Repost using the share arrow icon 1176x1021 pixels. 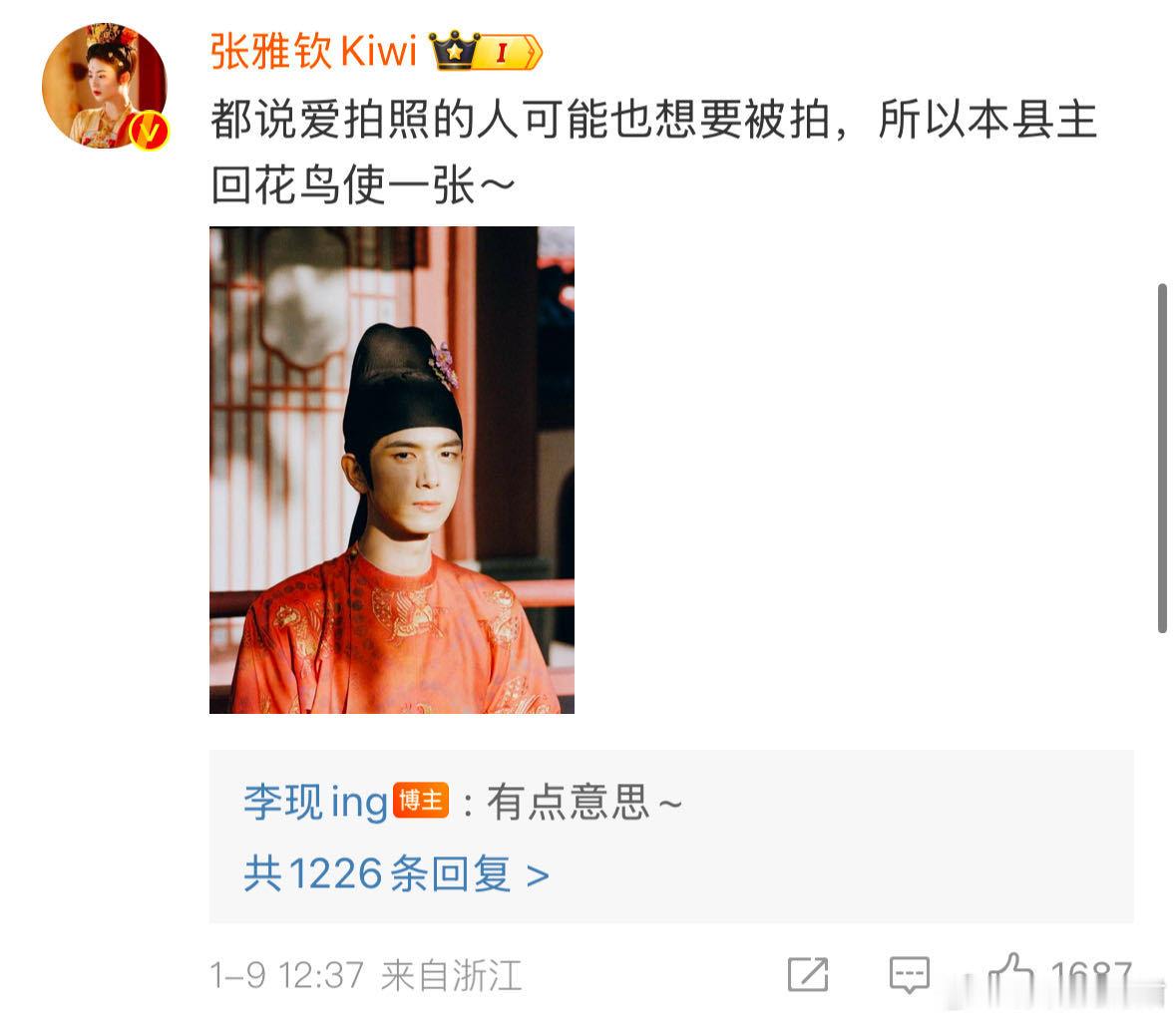pos(808,975)
